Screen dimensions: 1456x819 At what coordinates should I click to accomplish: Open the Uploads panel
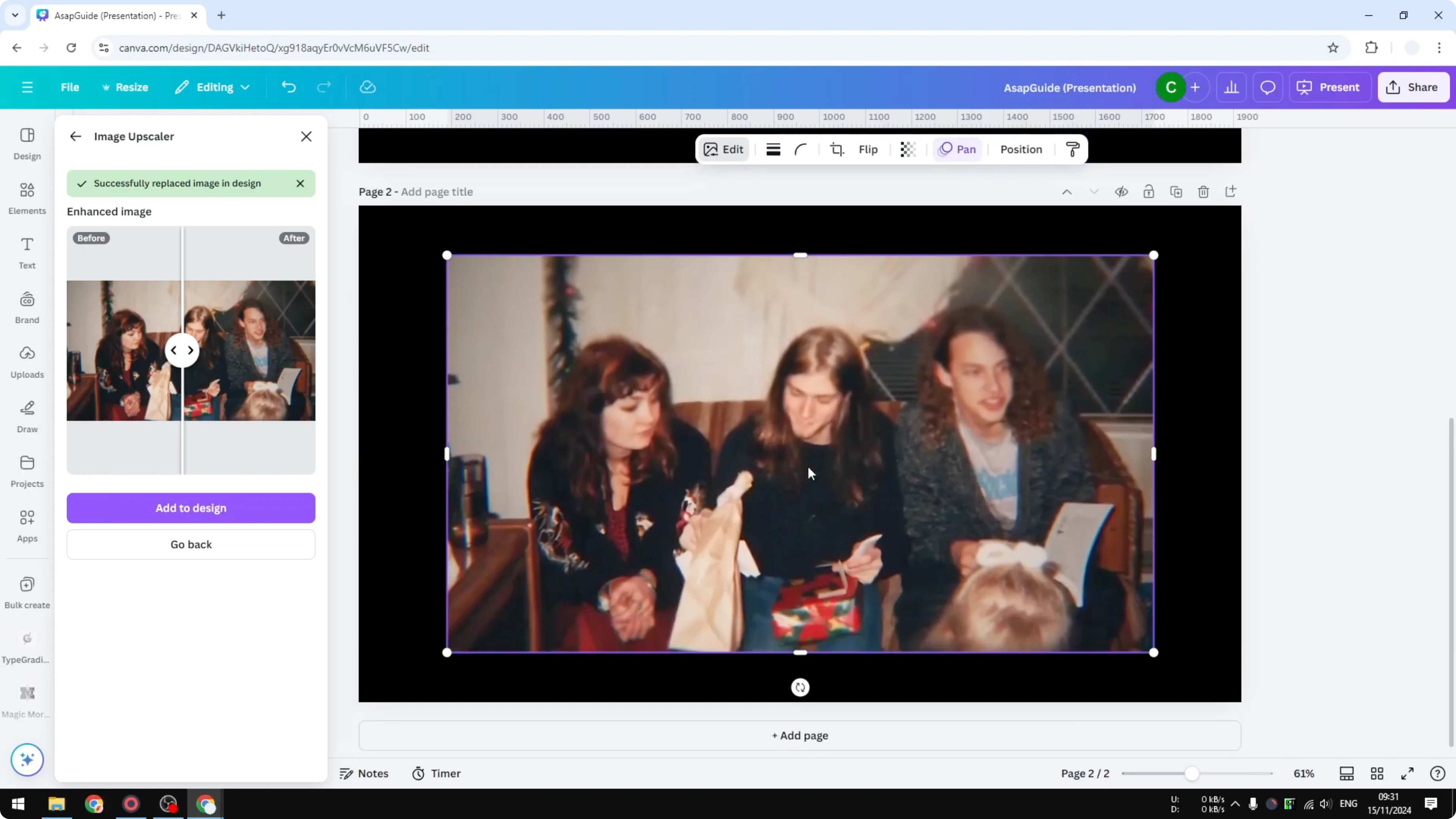pyautogui.click(x=27, y=362)
